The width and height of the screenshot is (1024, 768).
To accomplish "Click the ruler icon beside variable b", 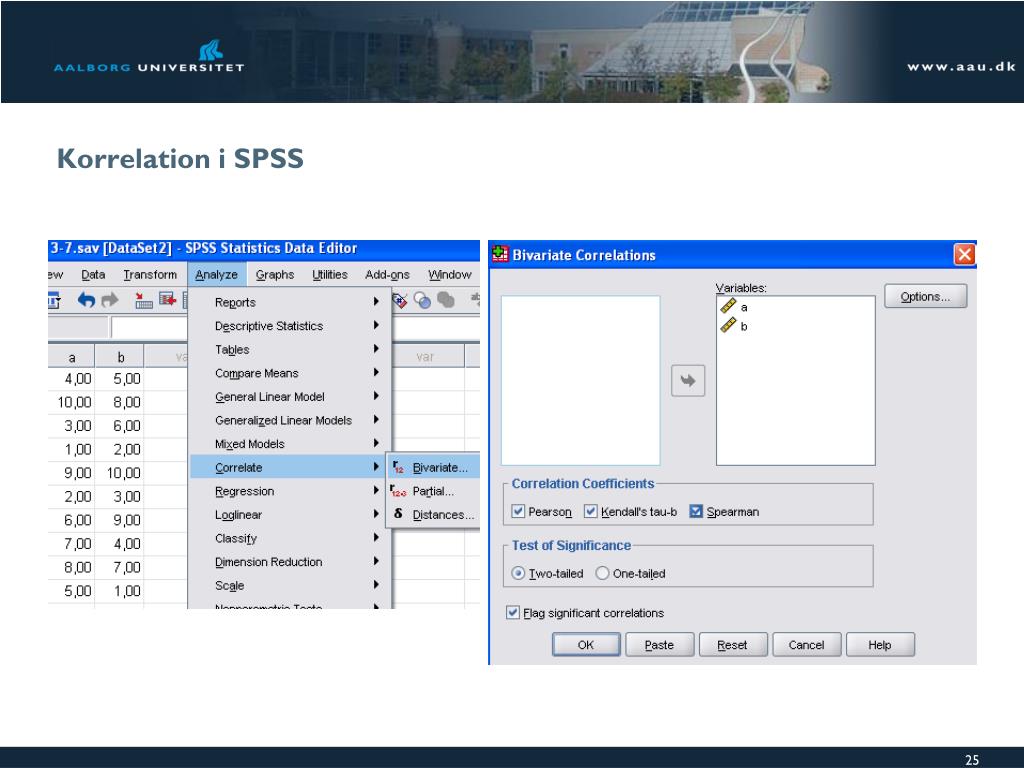I will [x=728, y=325].
